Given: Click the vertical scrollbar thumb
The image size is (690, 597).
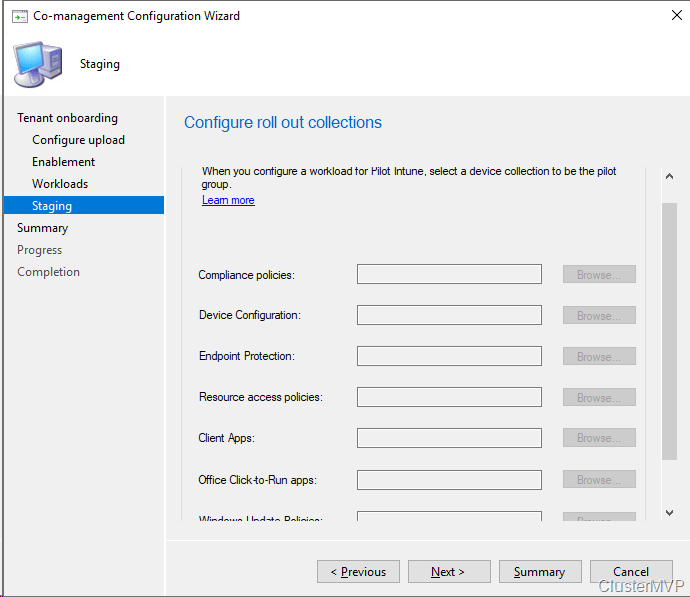Looking at the screenshot, I should [669, 331].
